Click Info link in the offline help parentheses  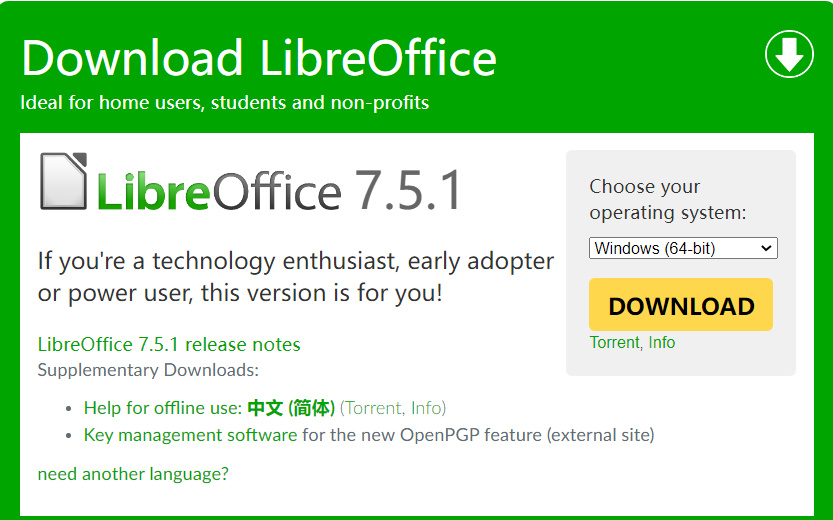point(427,408)
